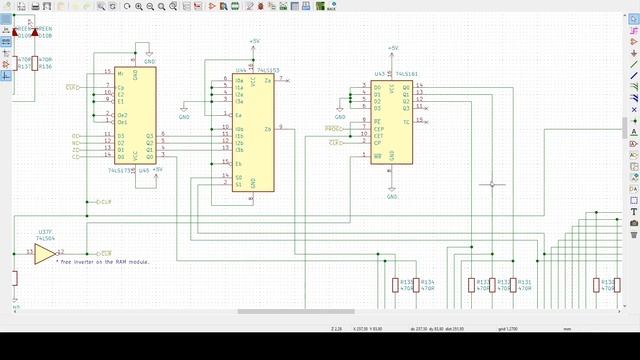640x360 pixels.
Task: Redo the last edit
Action: tap(87, 6)
